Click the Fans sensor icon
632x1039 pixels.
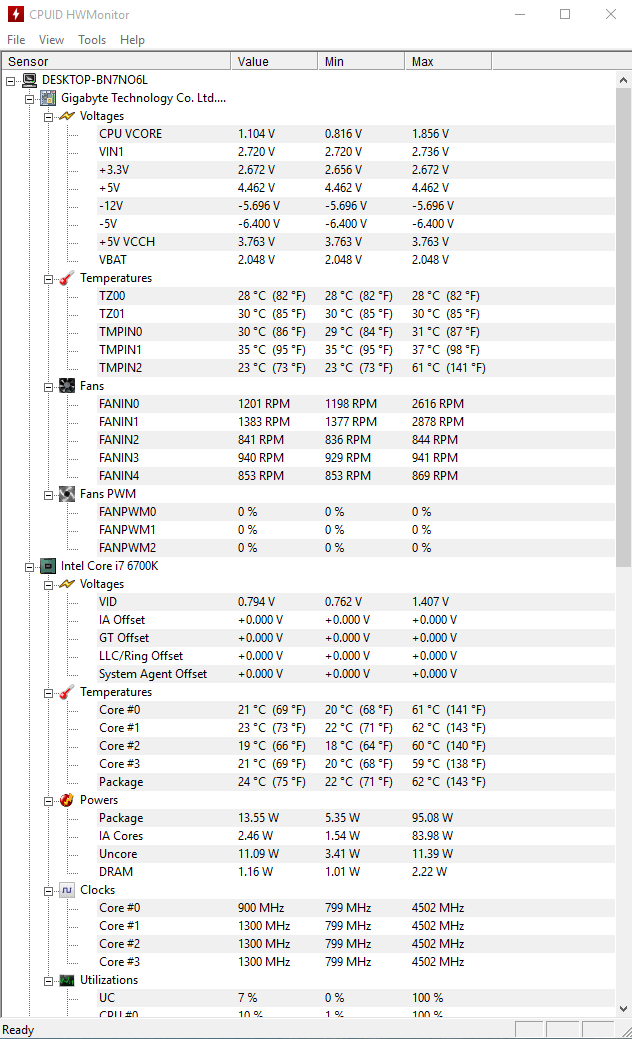[x=67, y=386]
